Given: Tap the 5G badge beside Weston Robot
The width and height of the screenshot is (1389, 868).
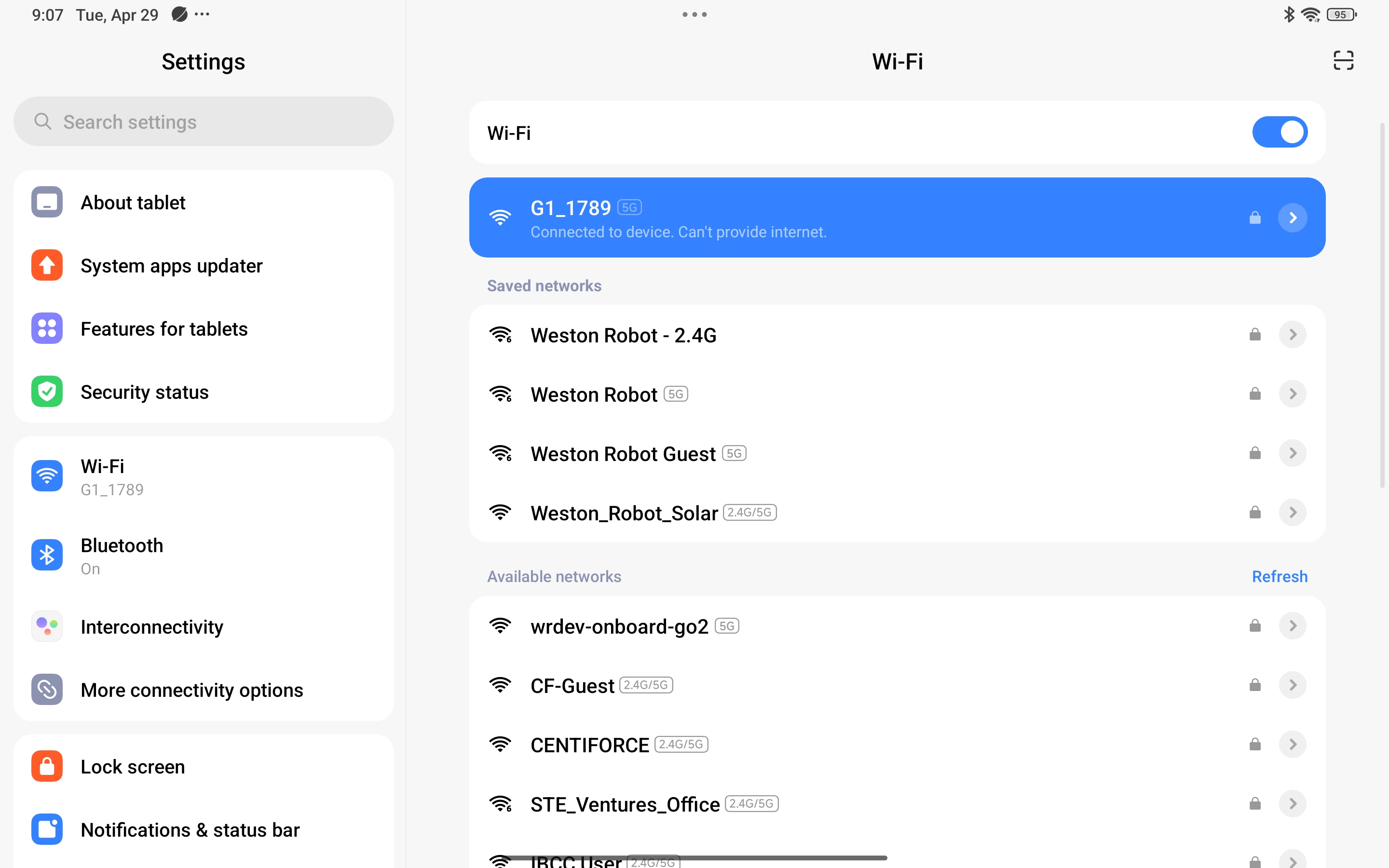Looking at the screenshot, I should coord(676,394).
